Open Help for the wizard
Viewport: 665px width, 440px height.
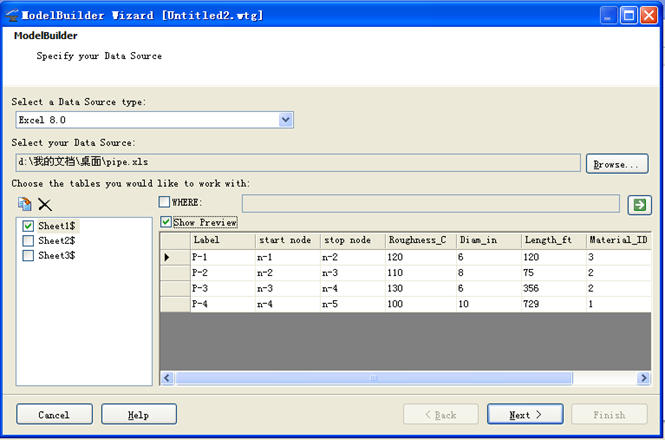139,414
